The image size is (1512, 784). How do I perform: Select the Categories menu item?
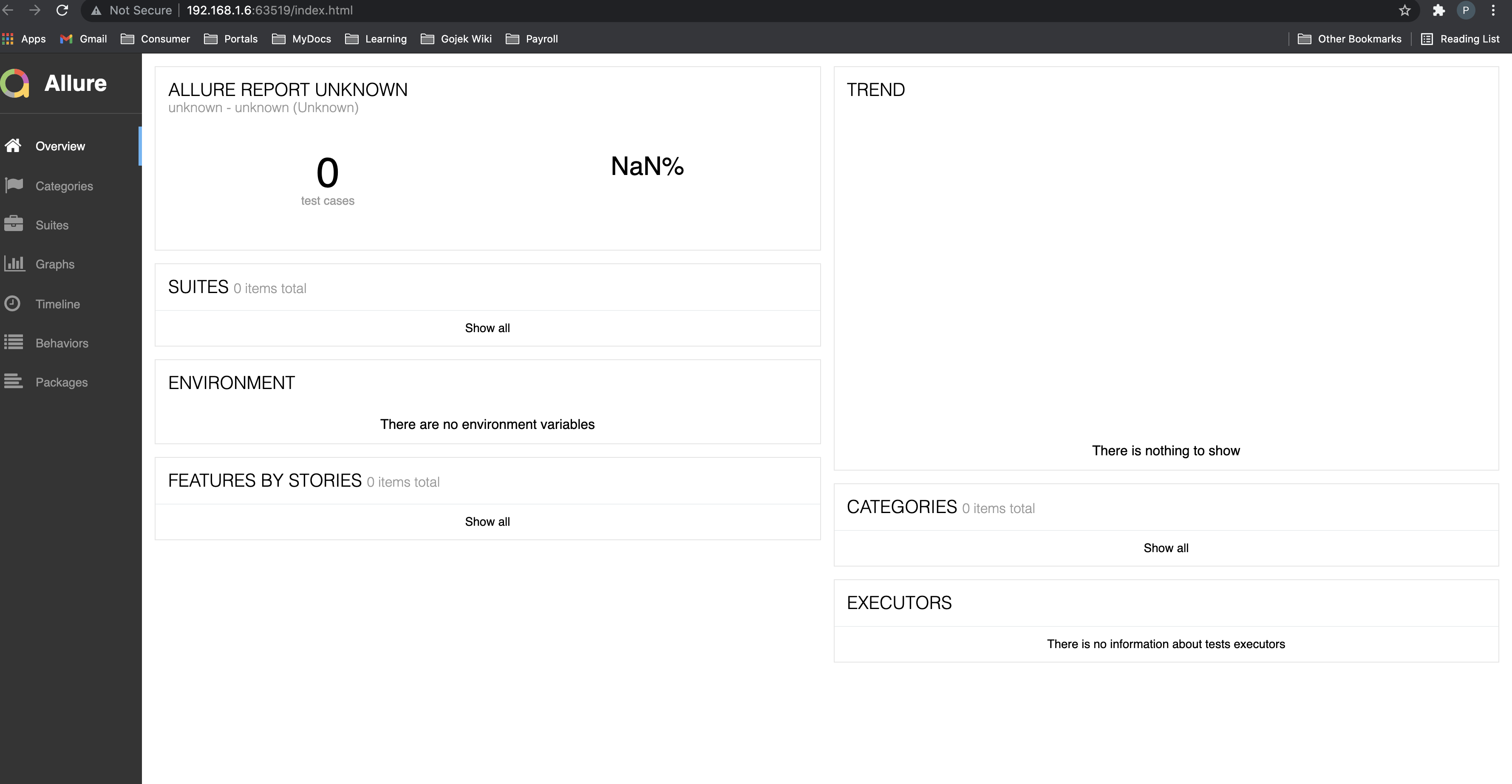[x=64, y=186]
